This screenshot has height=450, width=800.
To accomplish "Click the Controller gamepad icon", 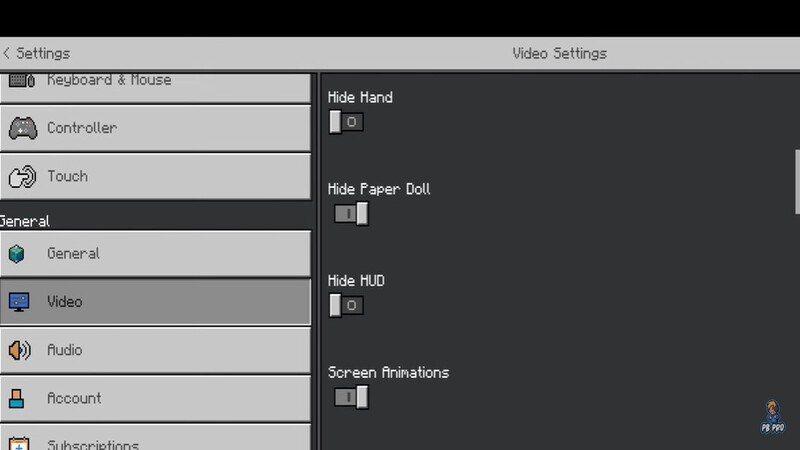I will 22,128.
